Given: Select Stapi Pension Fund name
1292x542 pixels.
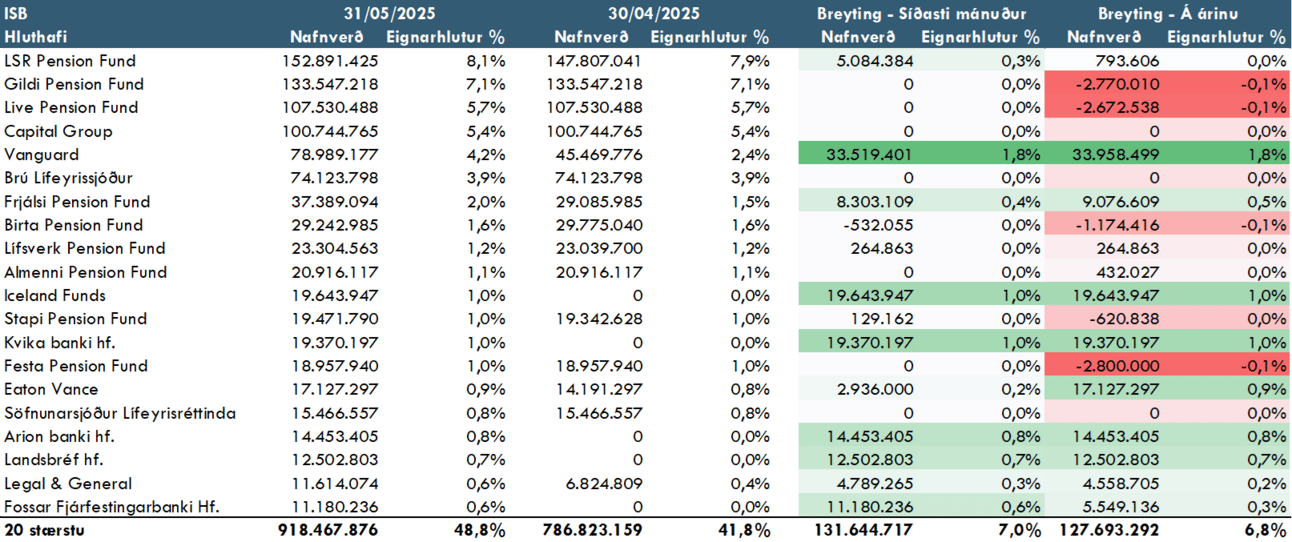Looking at the screenshot, I should pos(75,319).
